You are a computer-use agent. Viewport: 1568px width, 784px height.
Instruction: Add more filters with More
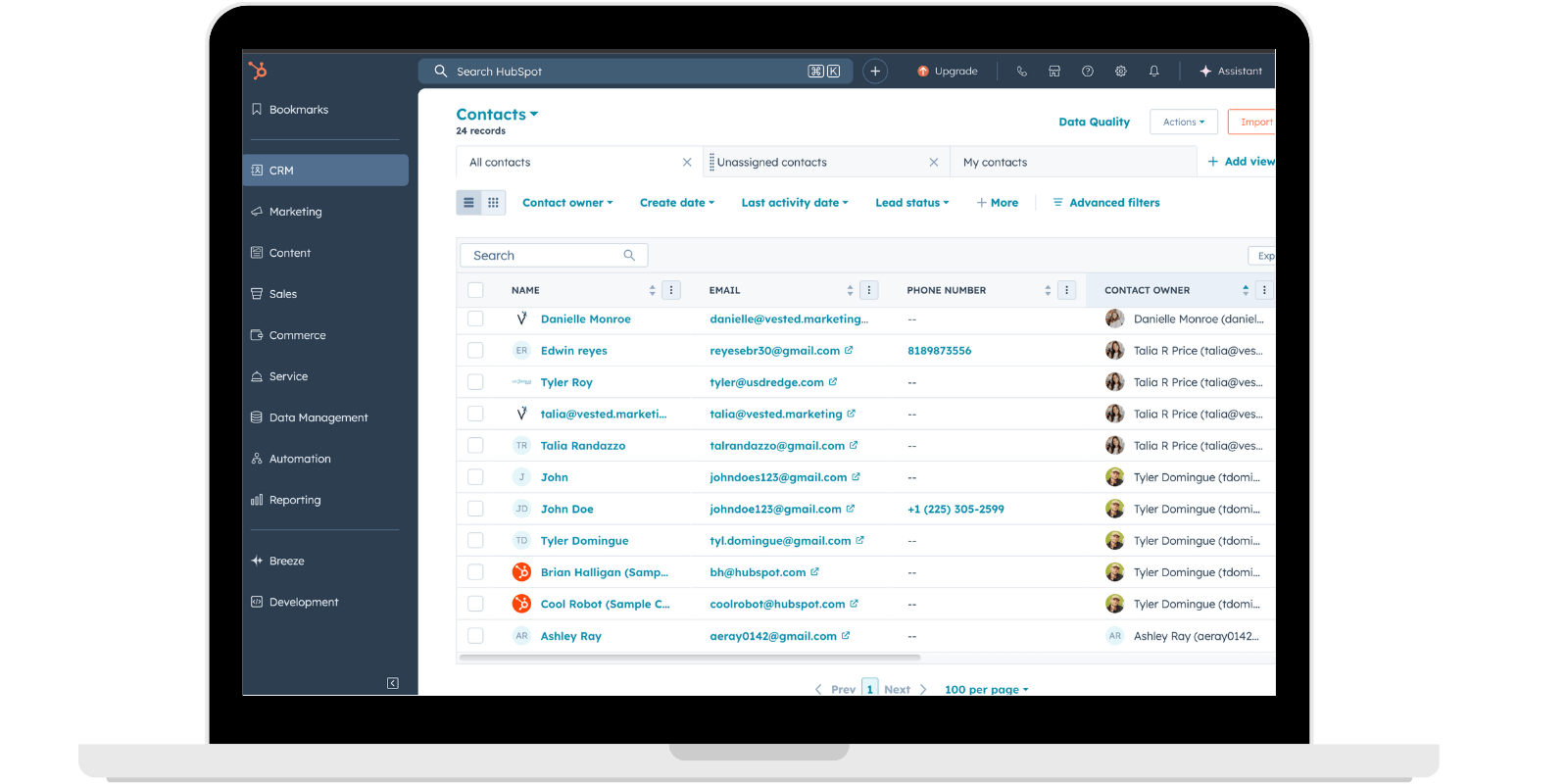click(998, 203)
